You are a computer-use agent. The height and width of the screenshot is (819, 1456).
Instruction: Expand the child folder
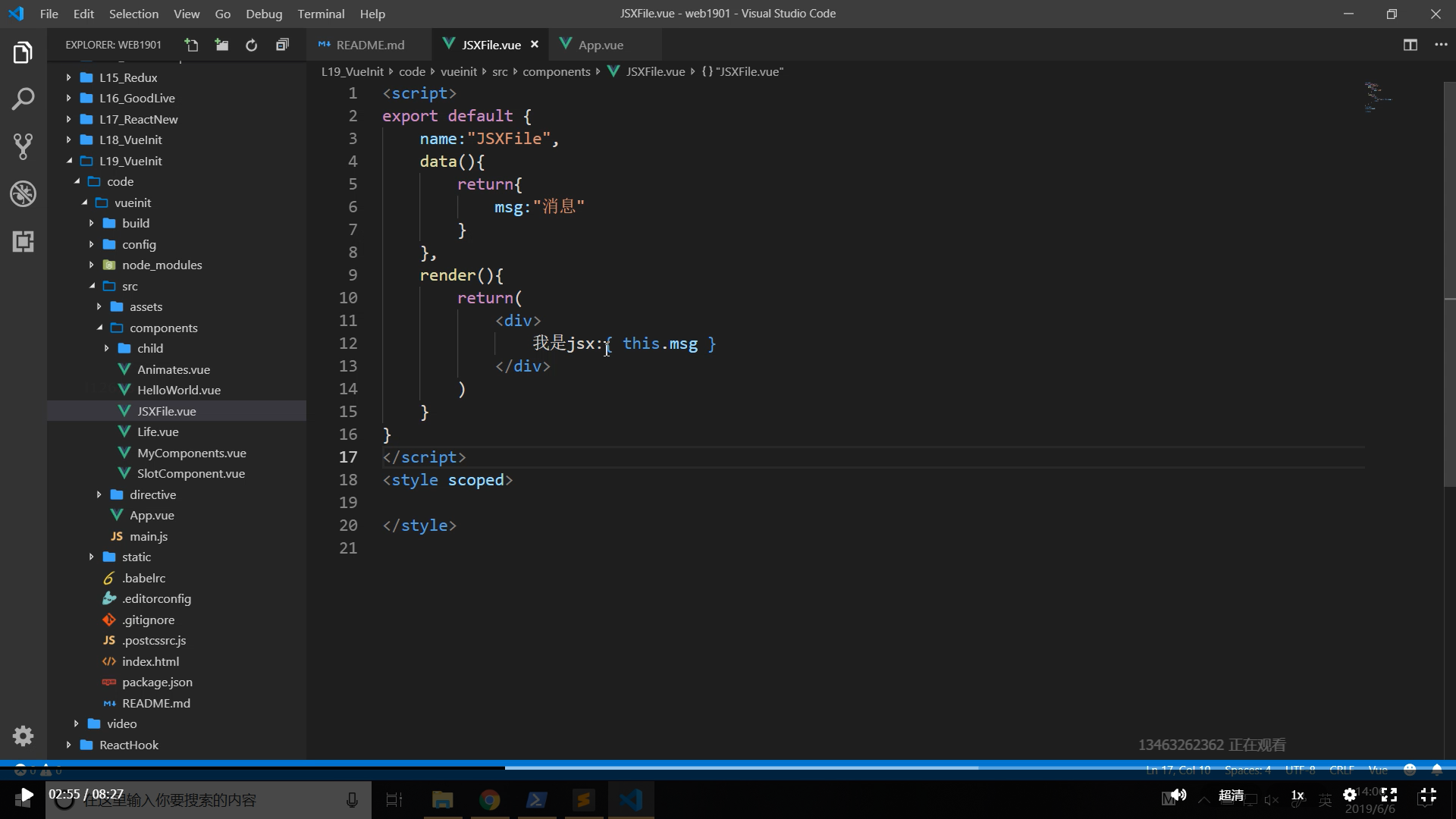click(x=106, y=348)
